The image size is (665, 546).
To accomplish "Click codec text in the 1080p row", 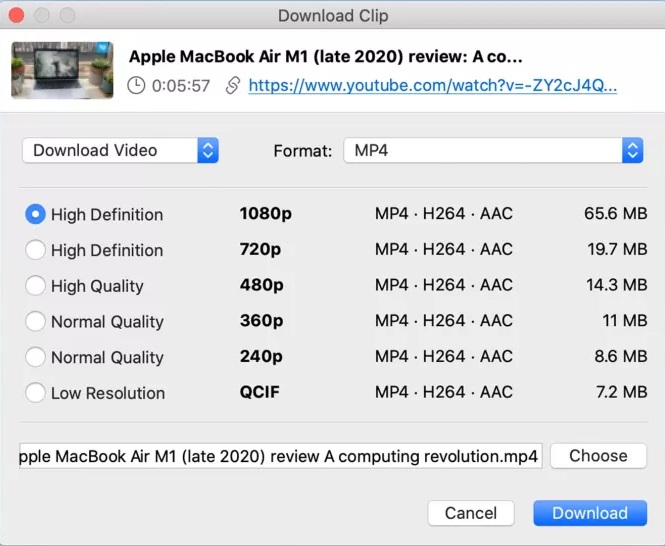I will tap(444, 213).
